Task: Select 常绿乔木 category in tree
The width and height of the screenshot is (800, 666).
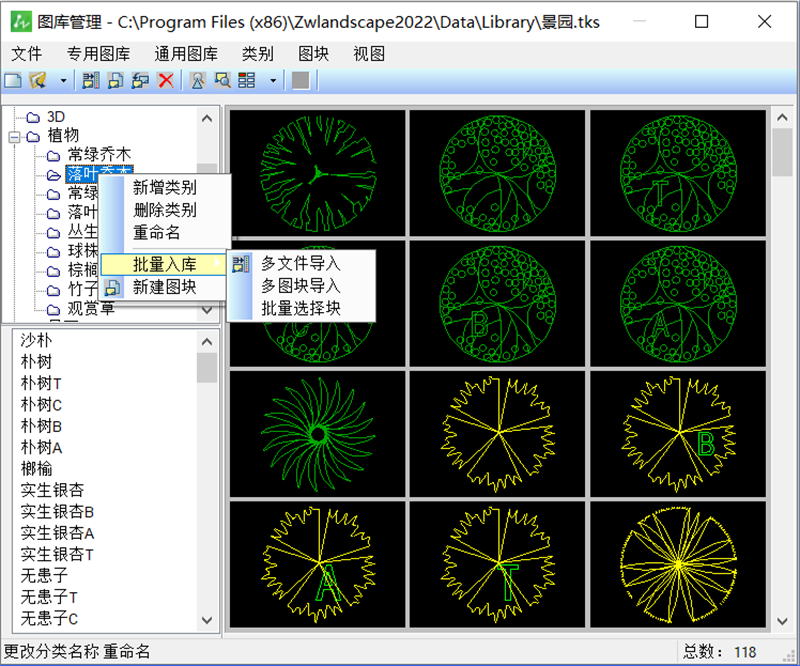Action: click(x=99, y=154)
